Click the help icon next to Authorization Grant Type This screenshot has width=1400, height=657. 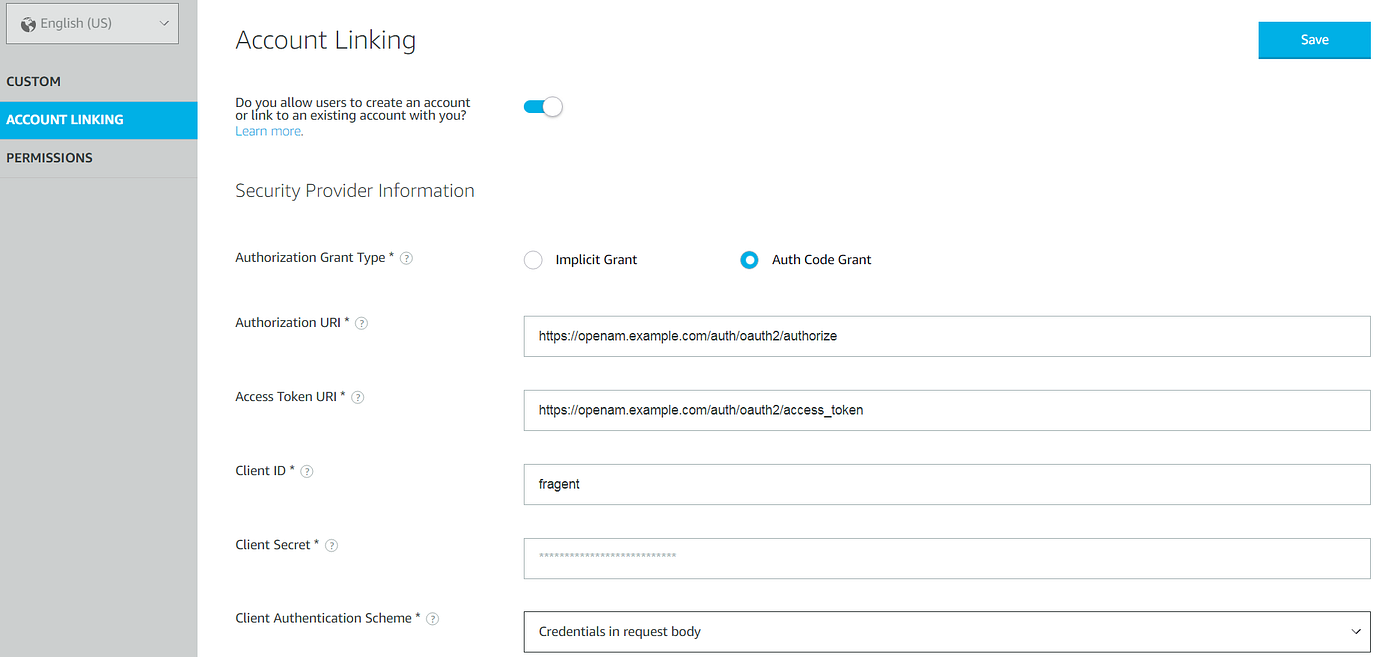click(406, 257)
